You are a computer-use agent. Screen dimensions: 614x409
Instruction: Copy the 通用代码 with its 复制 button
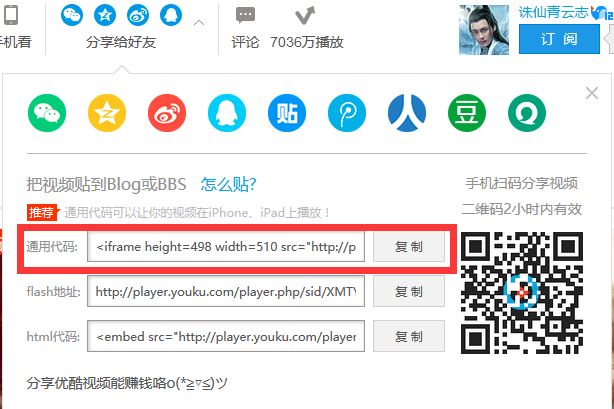(409, 246)
